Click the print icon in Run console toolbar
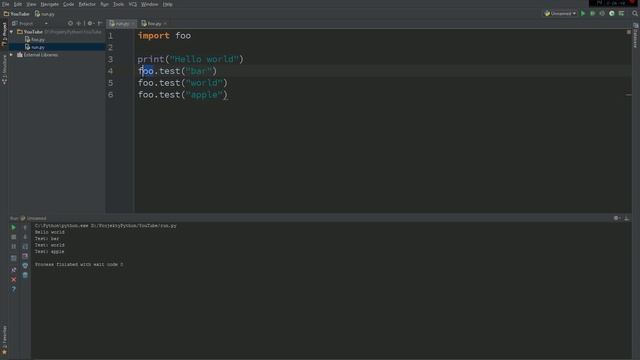 (x=25, y=266)
